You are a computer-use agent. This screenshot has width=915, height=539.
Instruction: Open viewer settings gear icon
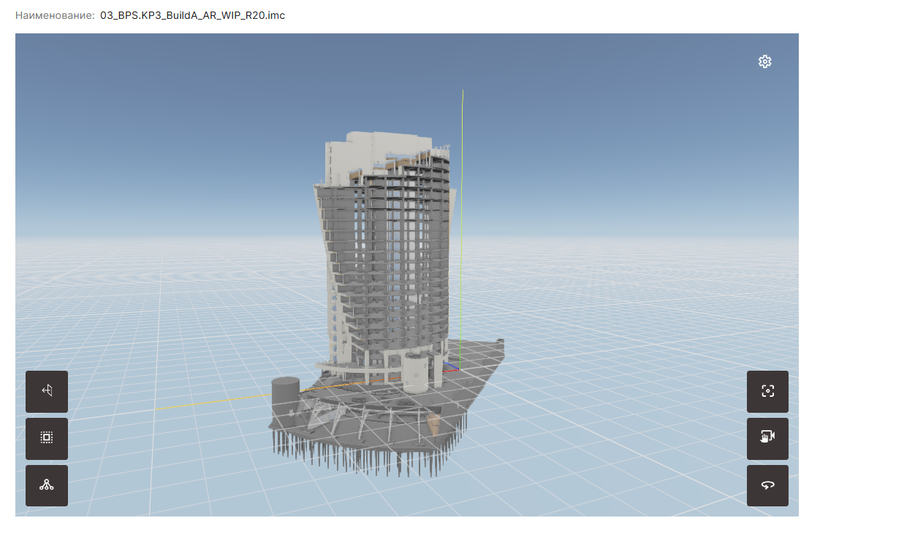[765, 62]
